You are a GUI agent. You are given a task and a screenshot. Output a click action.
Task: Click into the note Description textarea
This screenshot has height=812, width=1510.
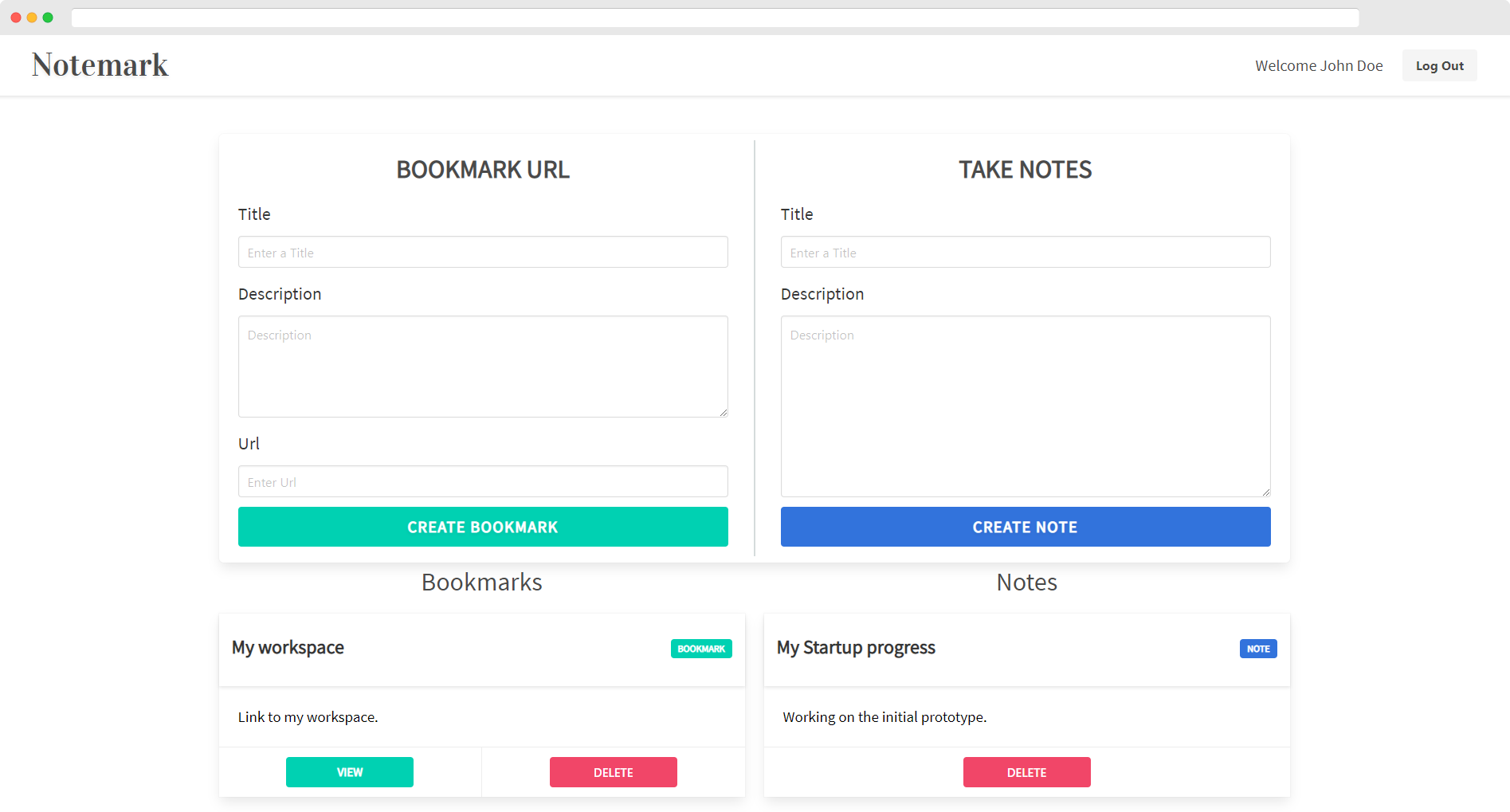coord(1025,406)
